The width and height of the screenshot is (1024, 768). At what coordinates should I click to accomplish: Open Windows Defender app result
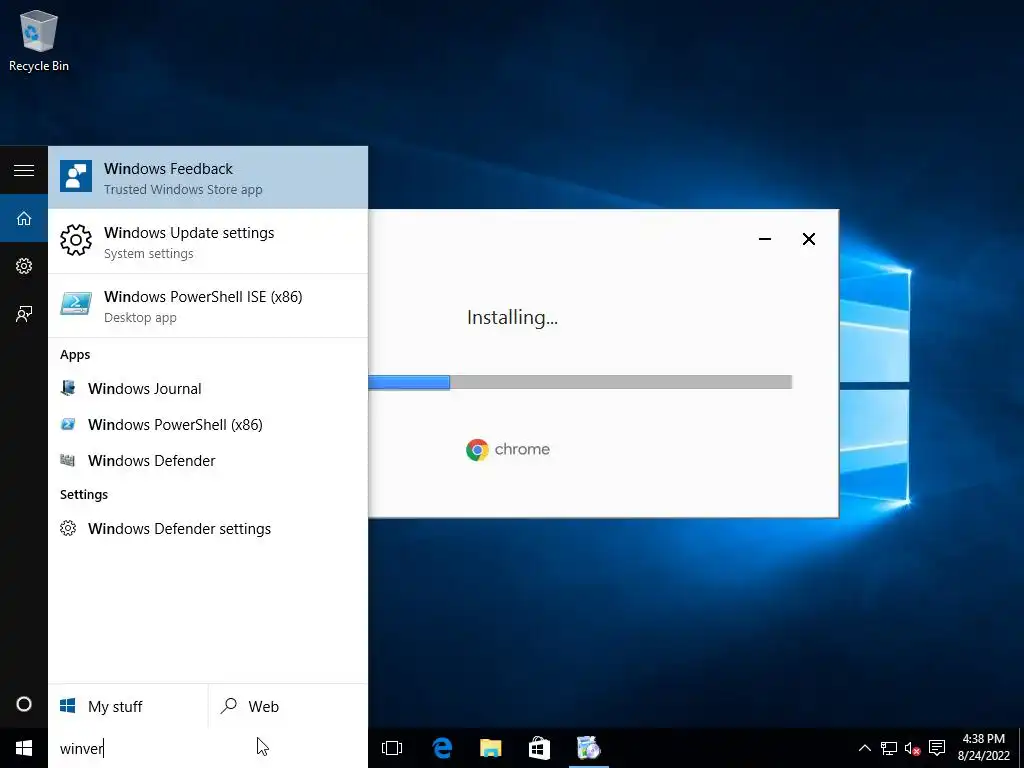pos(208,460)
